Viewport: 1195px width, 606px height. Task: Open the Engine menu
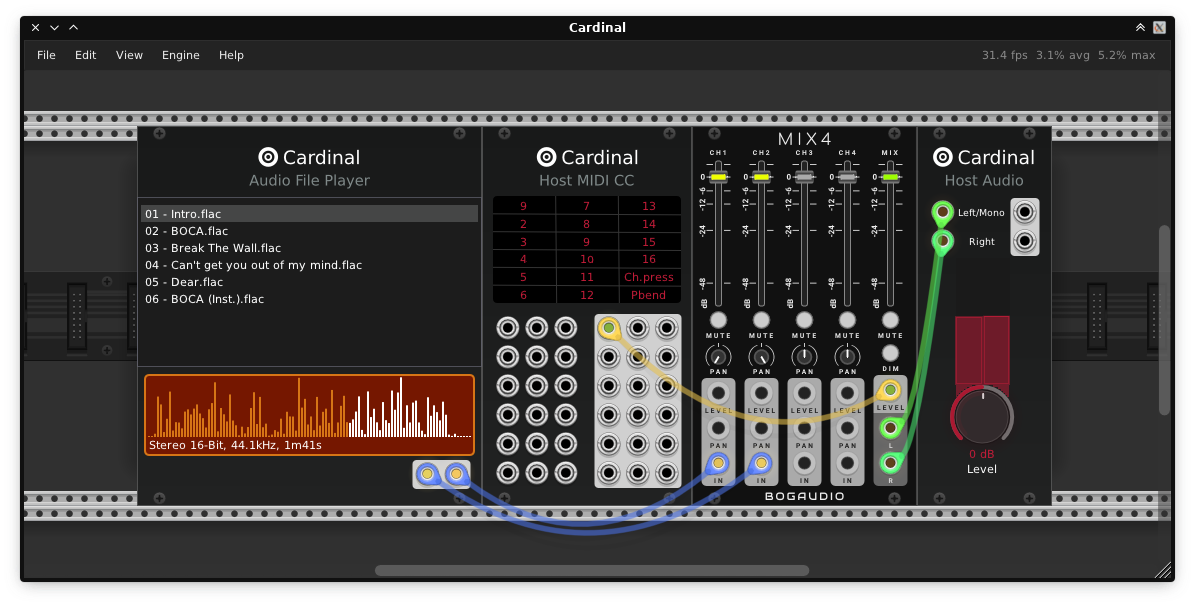[181, 55]
